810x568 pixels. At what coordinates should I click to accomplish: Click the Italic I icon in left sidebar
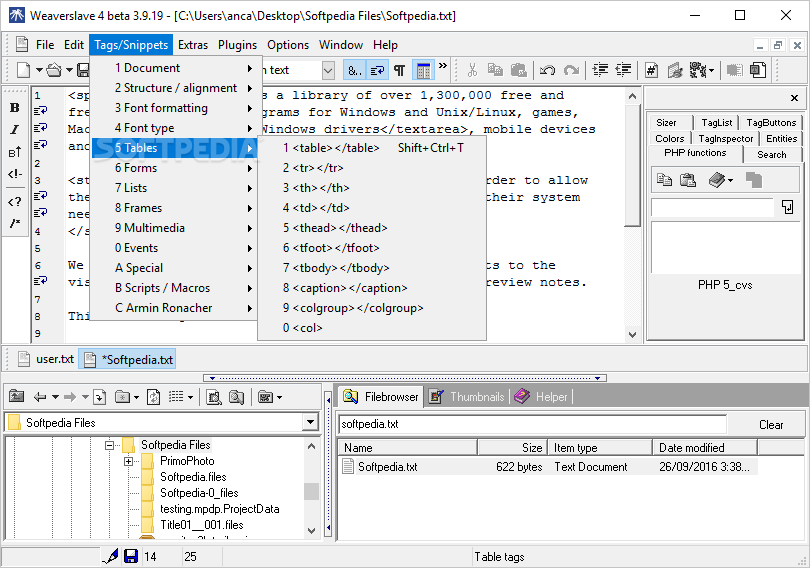pos(14,130)
